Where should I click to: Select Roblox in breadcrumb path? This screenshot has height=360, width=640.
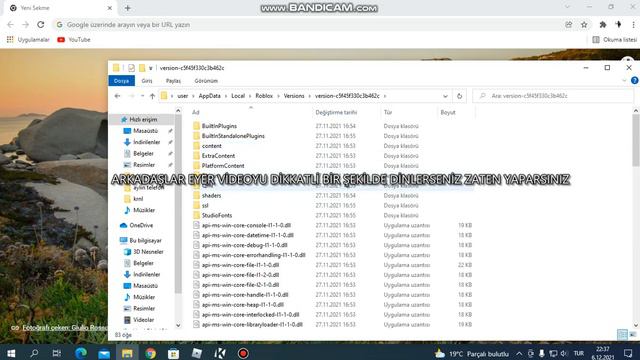pos(264,96)
